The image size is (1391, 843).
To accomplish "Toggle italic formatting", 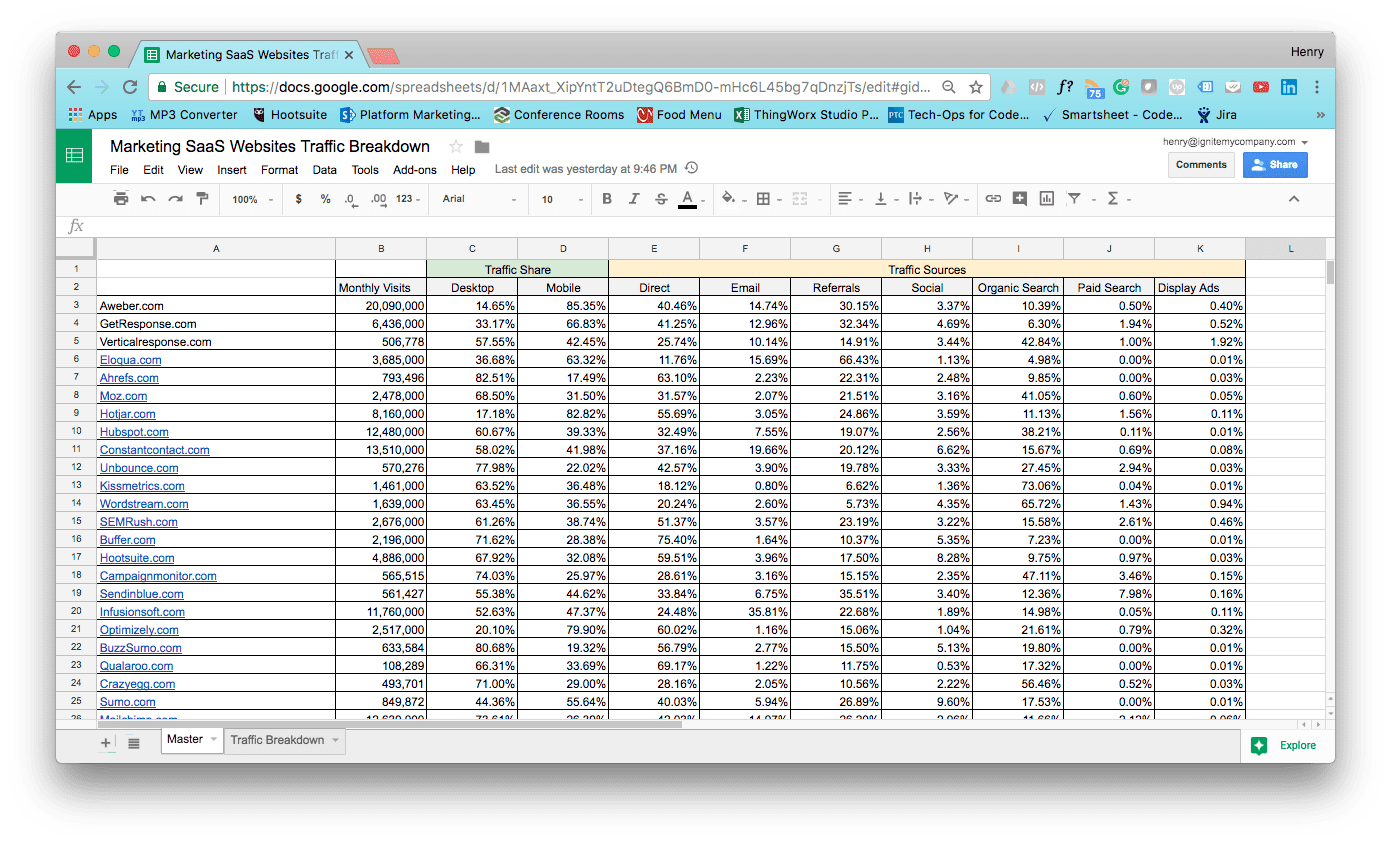I will (634, 199).
